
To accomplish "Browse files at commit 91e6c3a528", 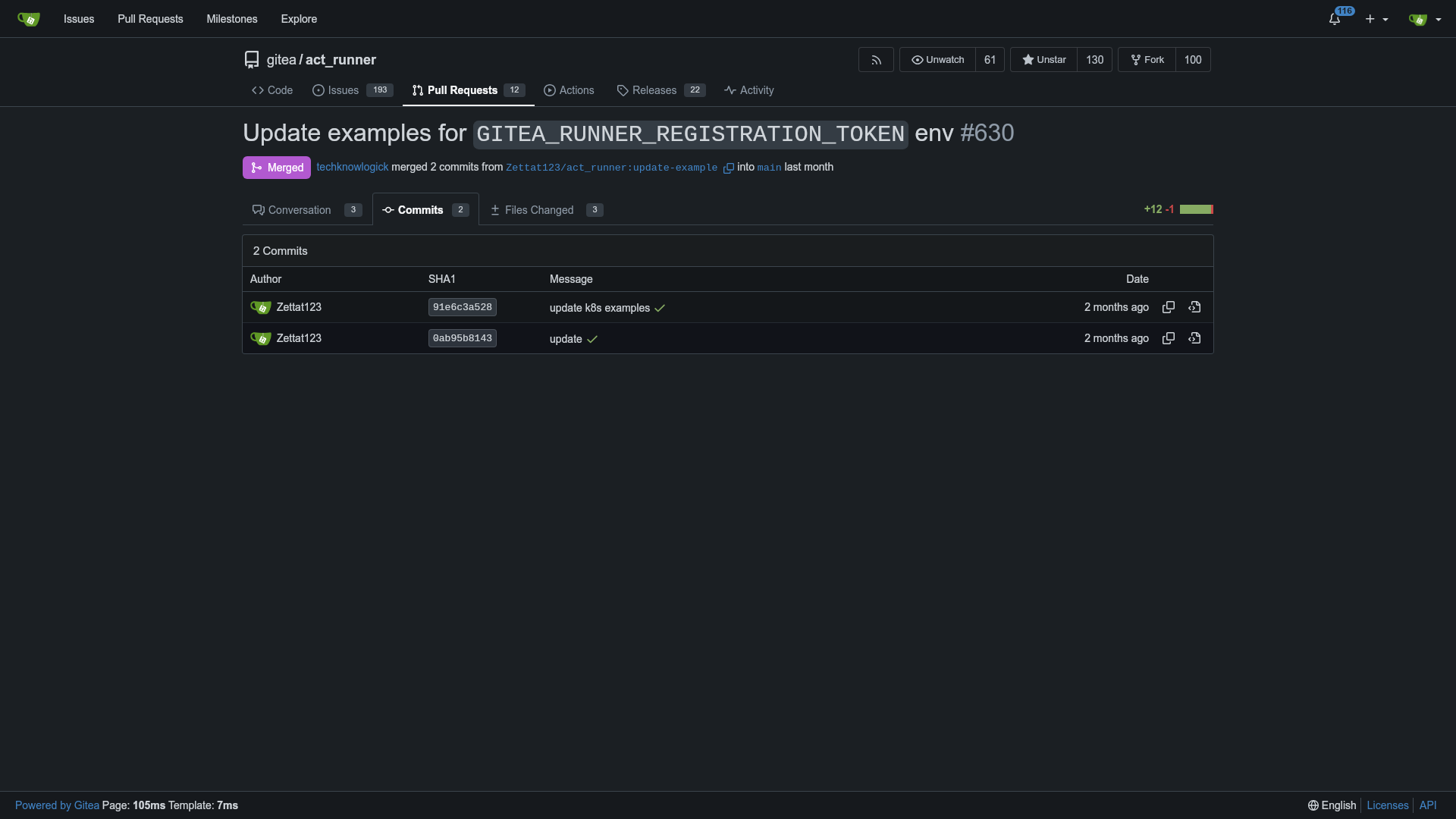I will coord(1194,307).
